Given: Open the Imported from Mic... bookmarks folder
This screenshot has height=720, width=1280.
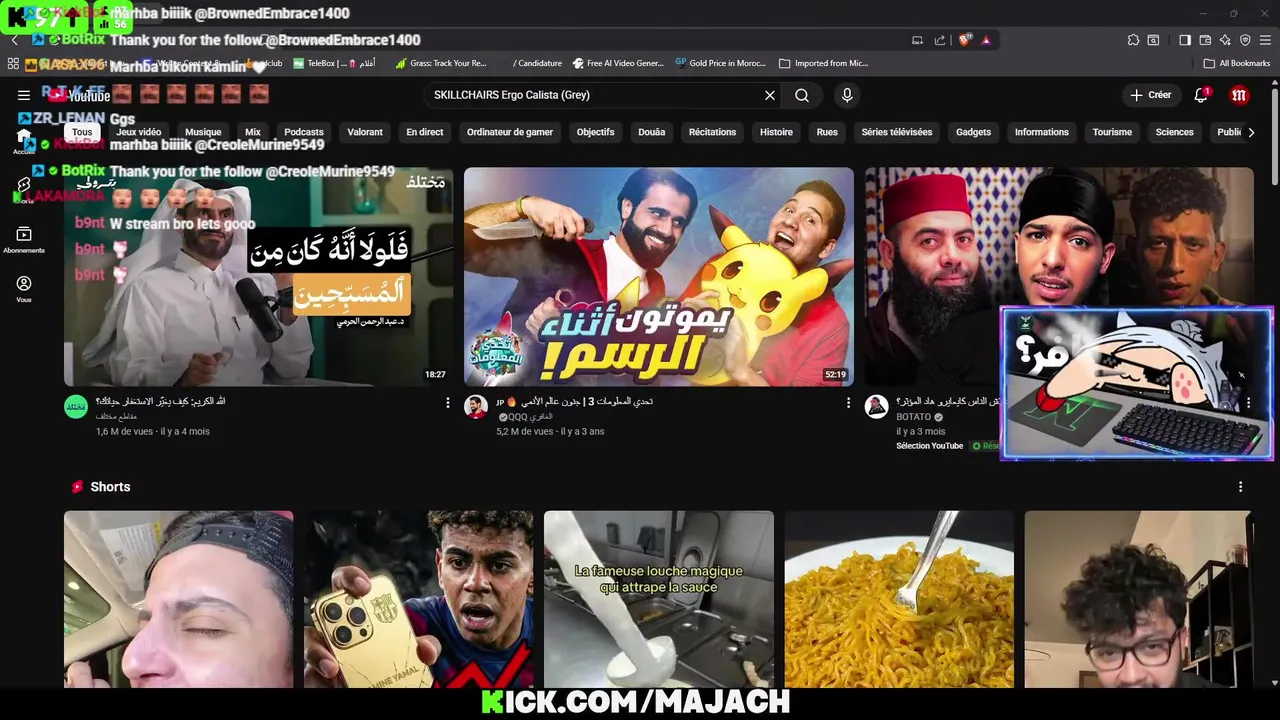Looking at the screenshot, I should point(823,63).
